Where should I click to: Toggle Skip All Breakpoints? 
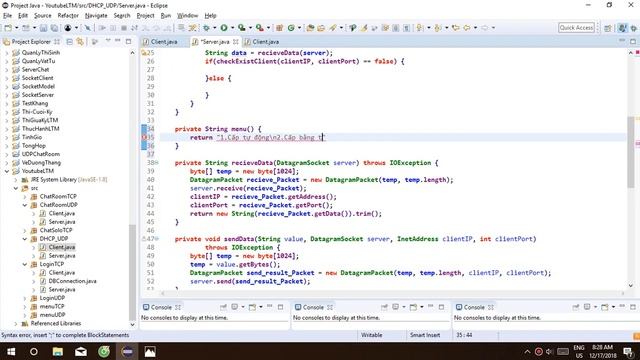click(x=87, y=28)
